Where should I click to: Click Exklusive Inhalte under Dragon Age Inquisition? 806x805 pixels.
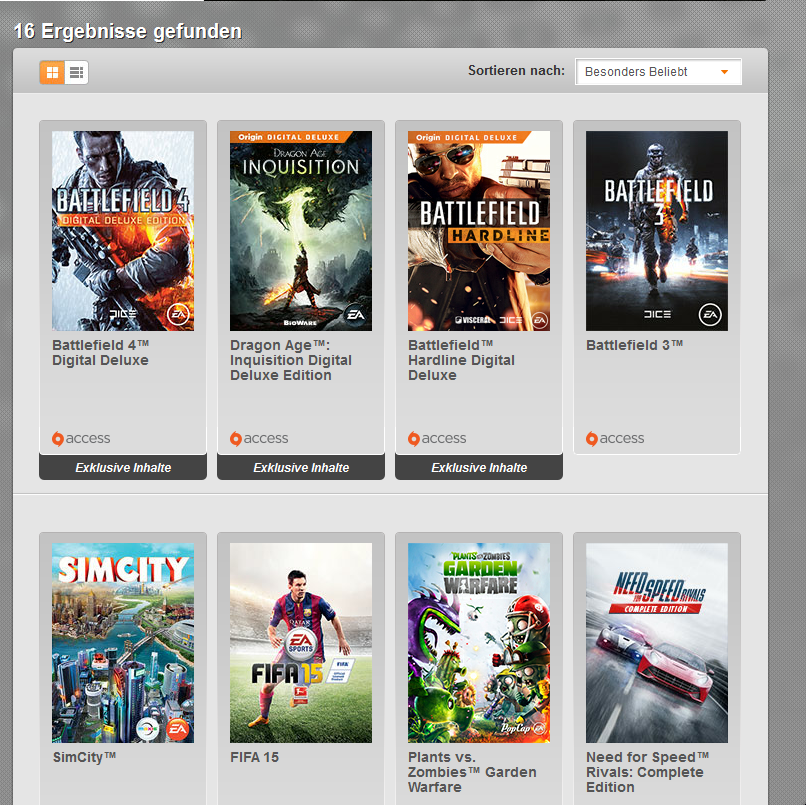[x=301, y=468]
